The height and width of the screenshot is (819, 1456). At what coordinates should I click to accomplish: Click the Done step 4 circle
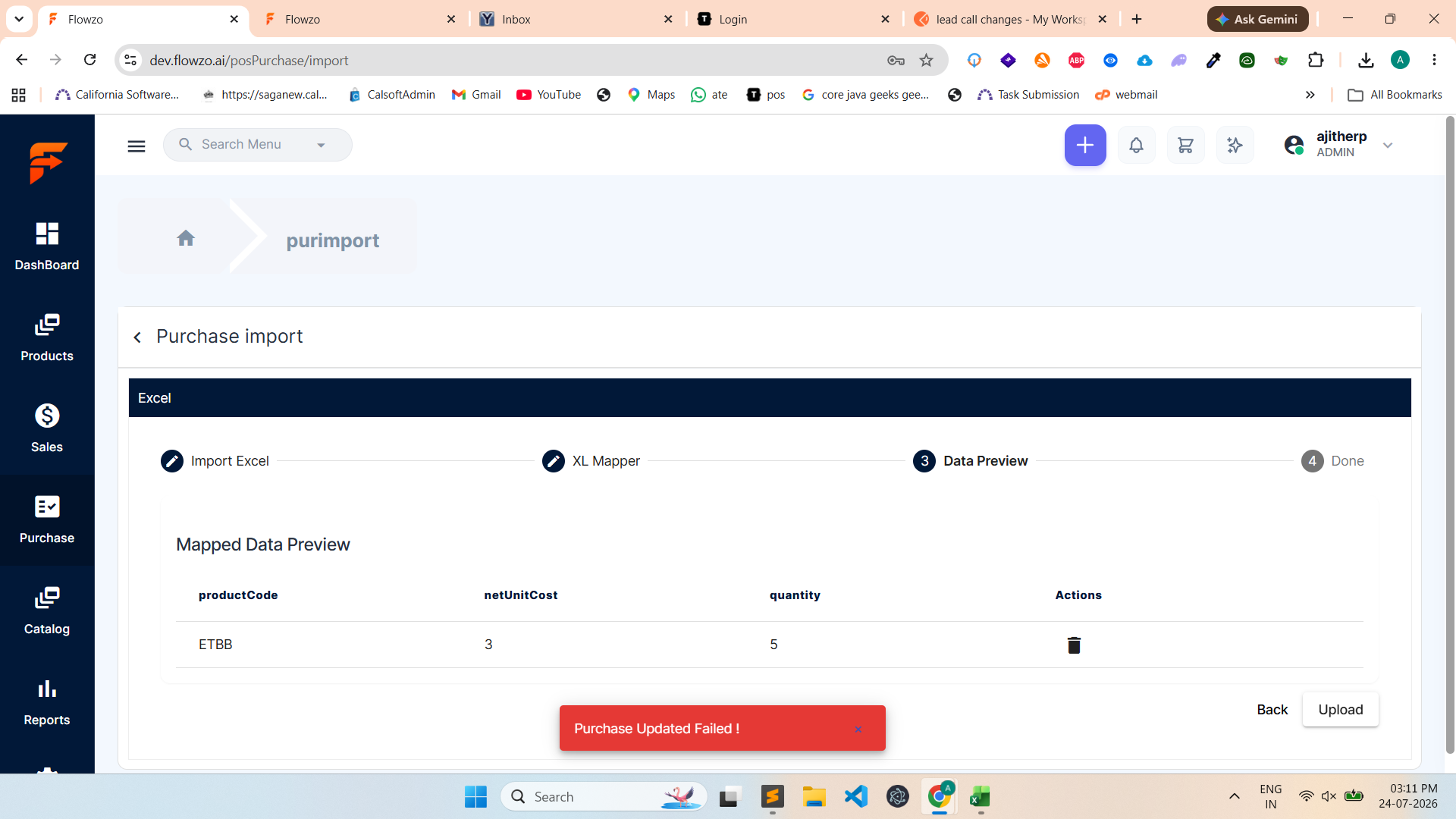[1313, 461]
